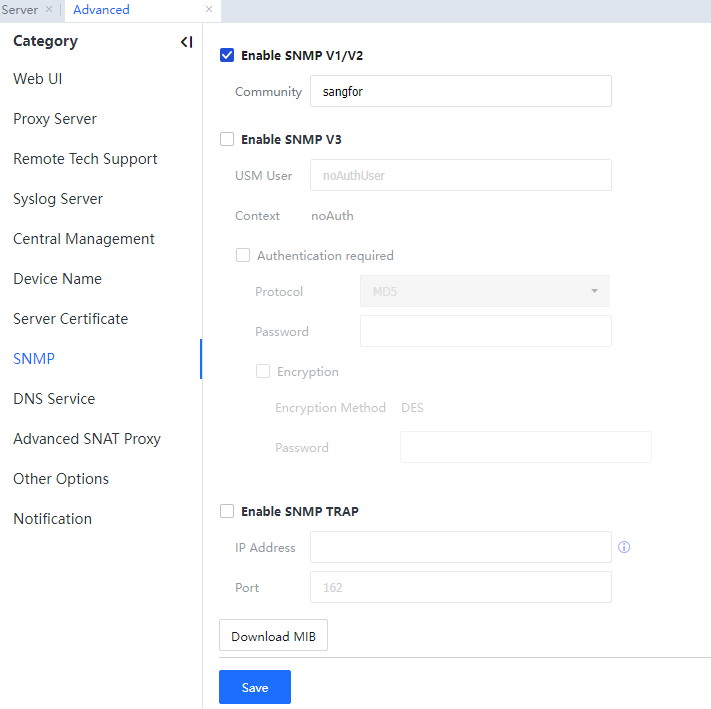Focus the SNMP TRAP IP Address field
Viewport: 711px width, 709px height.
coord(460,548)
